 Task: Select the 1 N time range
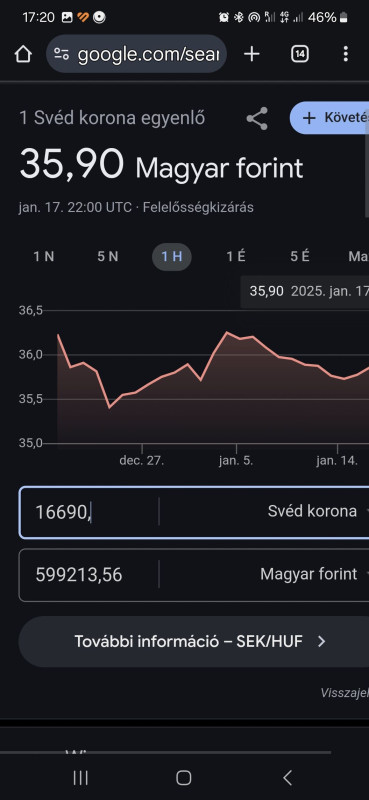(x=44, y=257)
